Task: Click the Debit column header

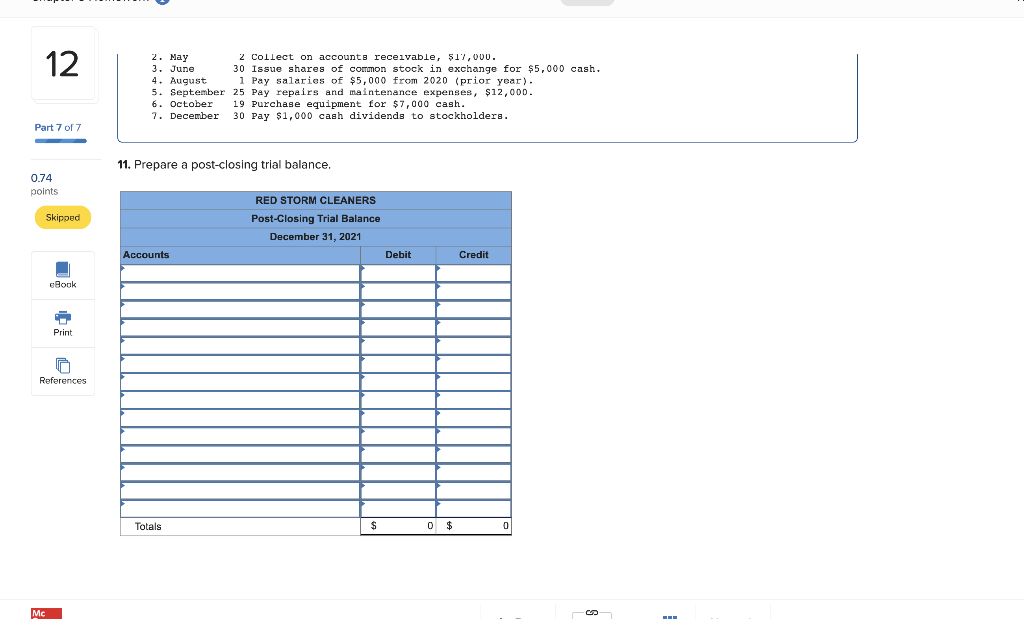Action: click(398, 255)
